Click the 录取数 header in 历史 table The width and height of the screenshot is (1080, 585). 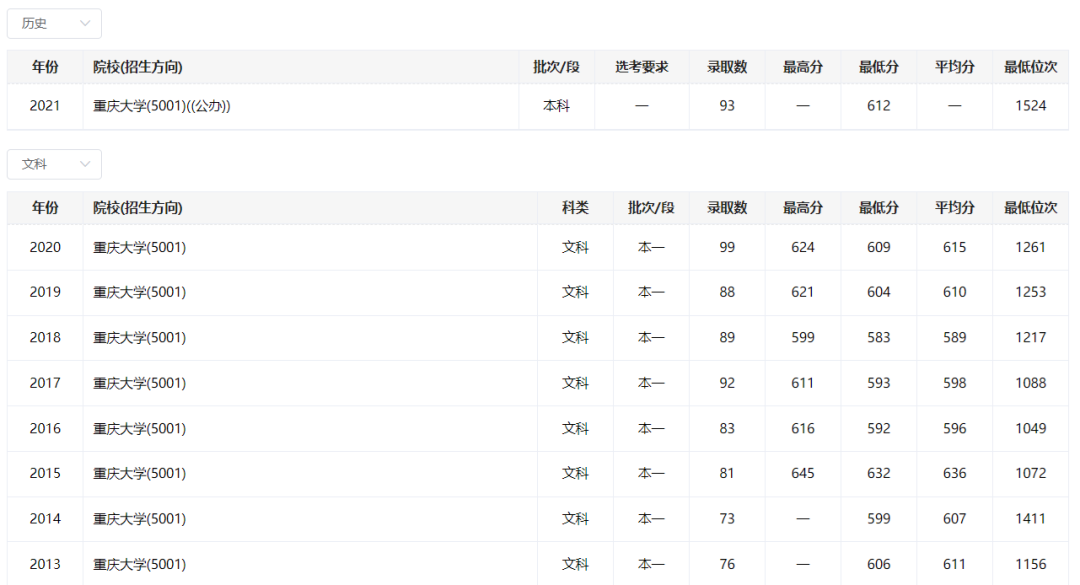[x=727, y=67]
